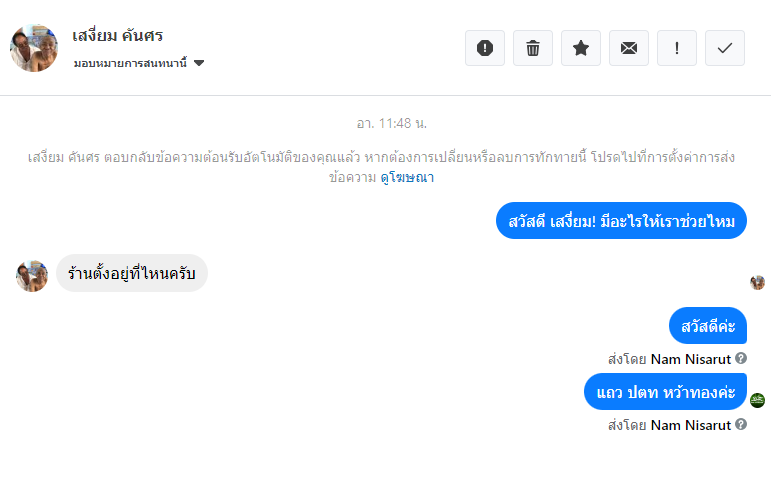Open the ดูโฆษณา link
This screenshot has width=771, height=477.
point(407,178)
